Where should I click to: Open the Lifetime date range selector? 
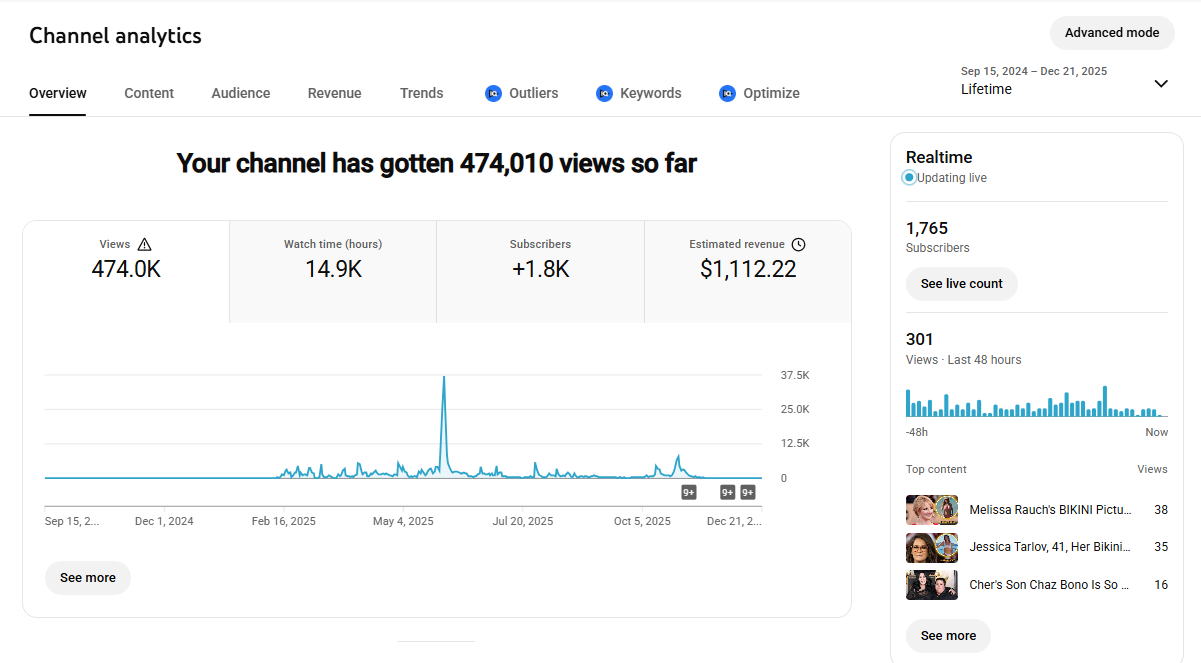[1034, 81]
